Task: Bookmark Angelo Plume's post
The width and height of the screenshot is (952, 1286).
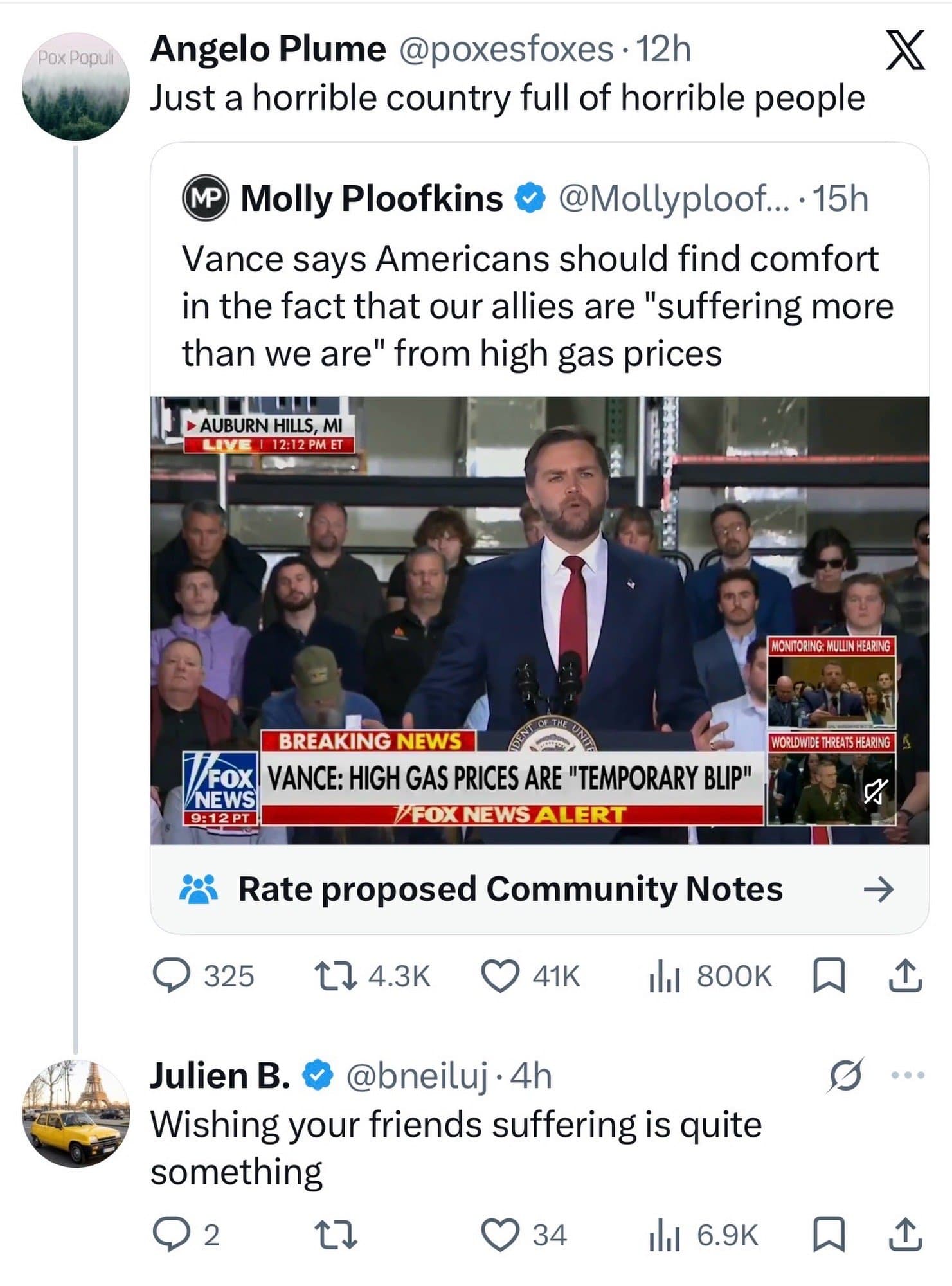Action: click(829, 975)
